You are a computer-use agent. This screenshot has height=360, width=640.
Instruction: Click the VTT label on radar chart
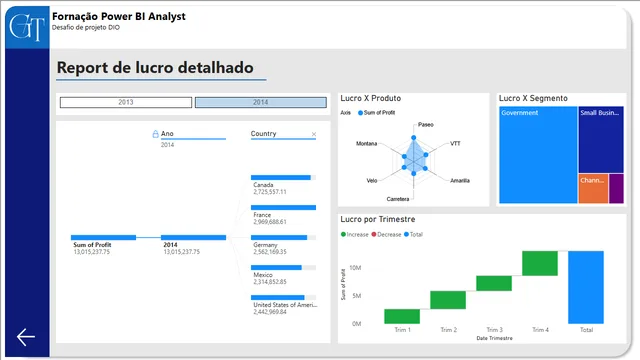point(455,143)
